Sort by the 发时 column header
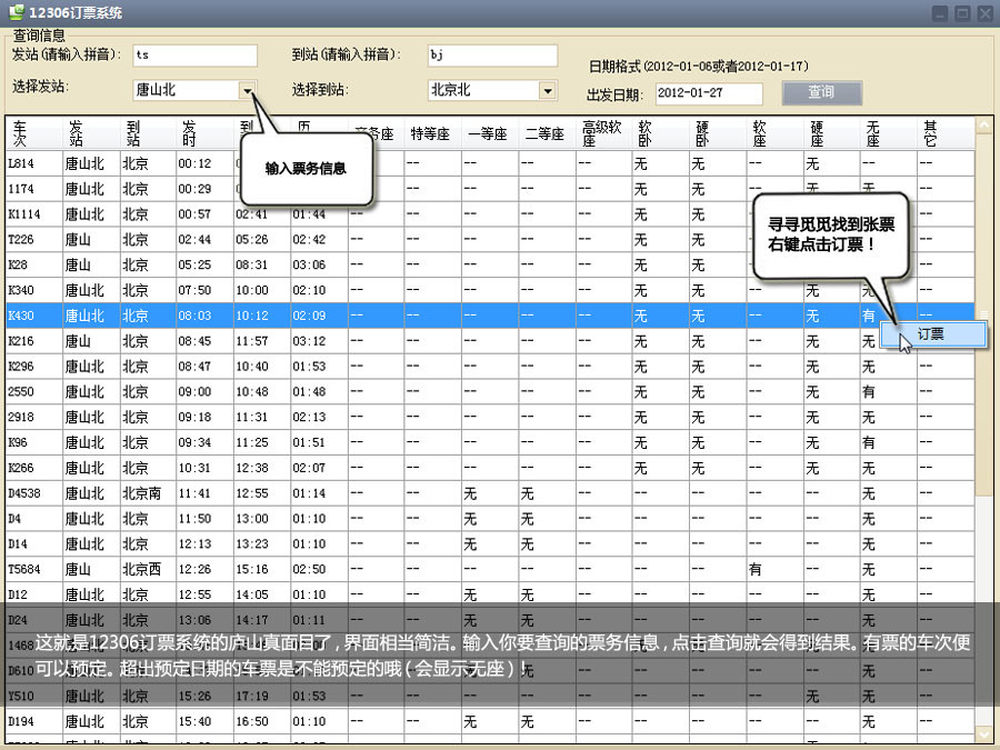The width and height of the screenshot is (1000, 750). pyautogui.click(x=205, y=133)
